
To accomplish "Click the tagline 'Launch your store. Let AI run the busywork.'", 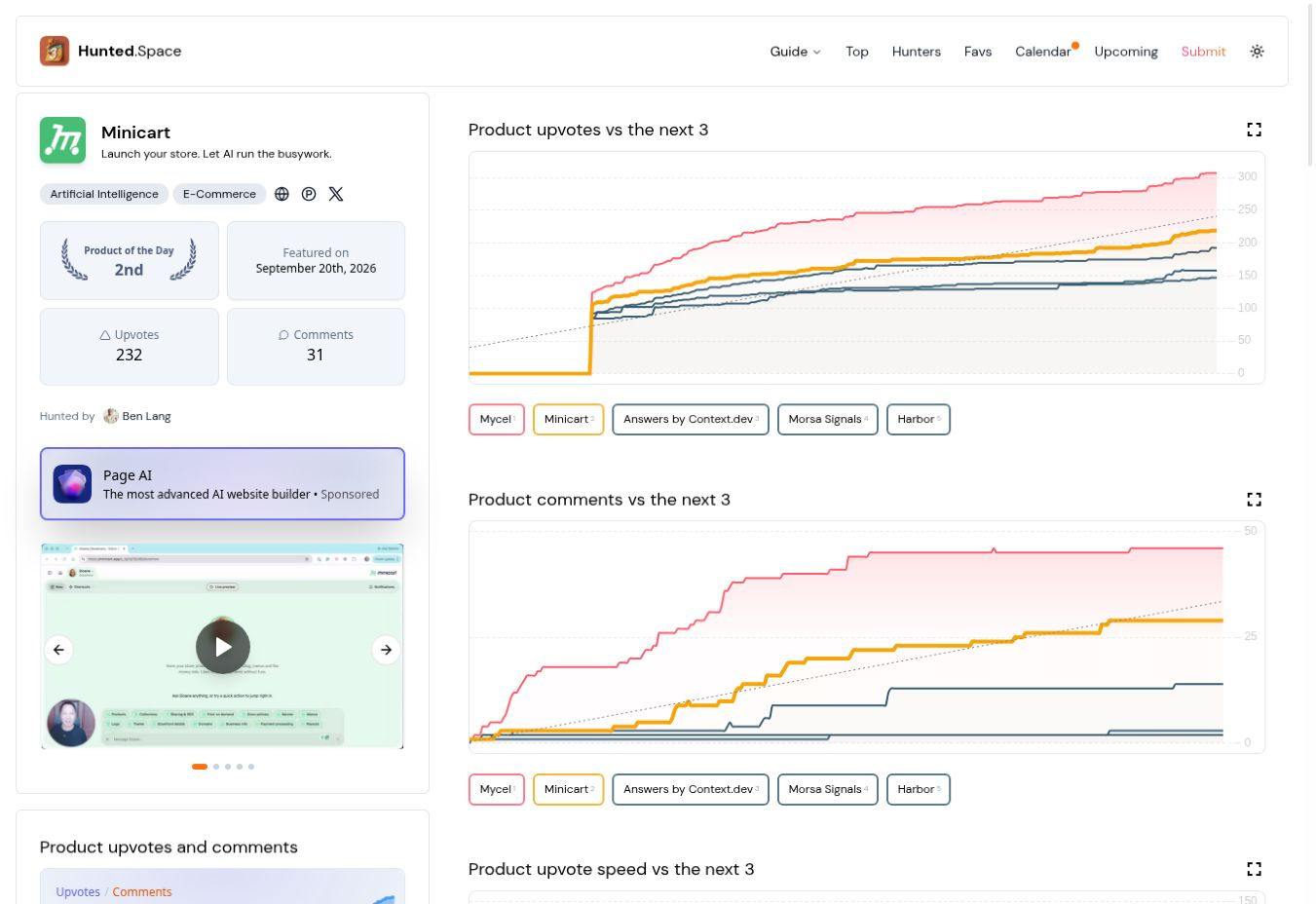I will coord(216,154).
